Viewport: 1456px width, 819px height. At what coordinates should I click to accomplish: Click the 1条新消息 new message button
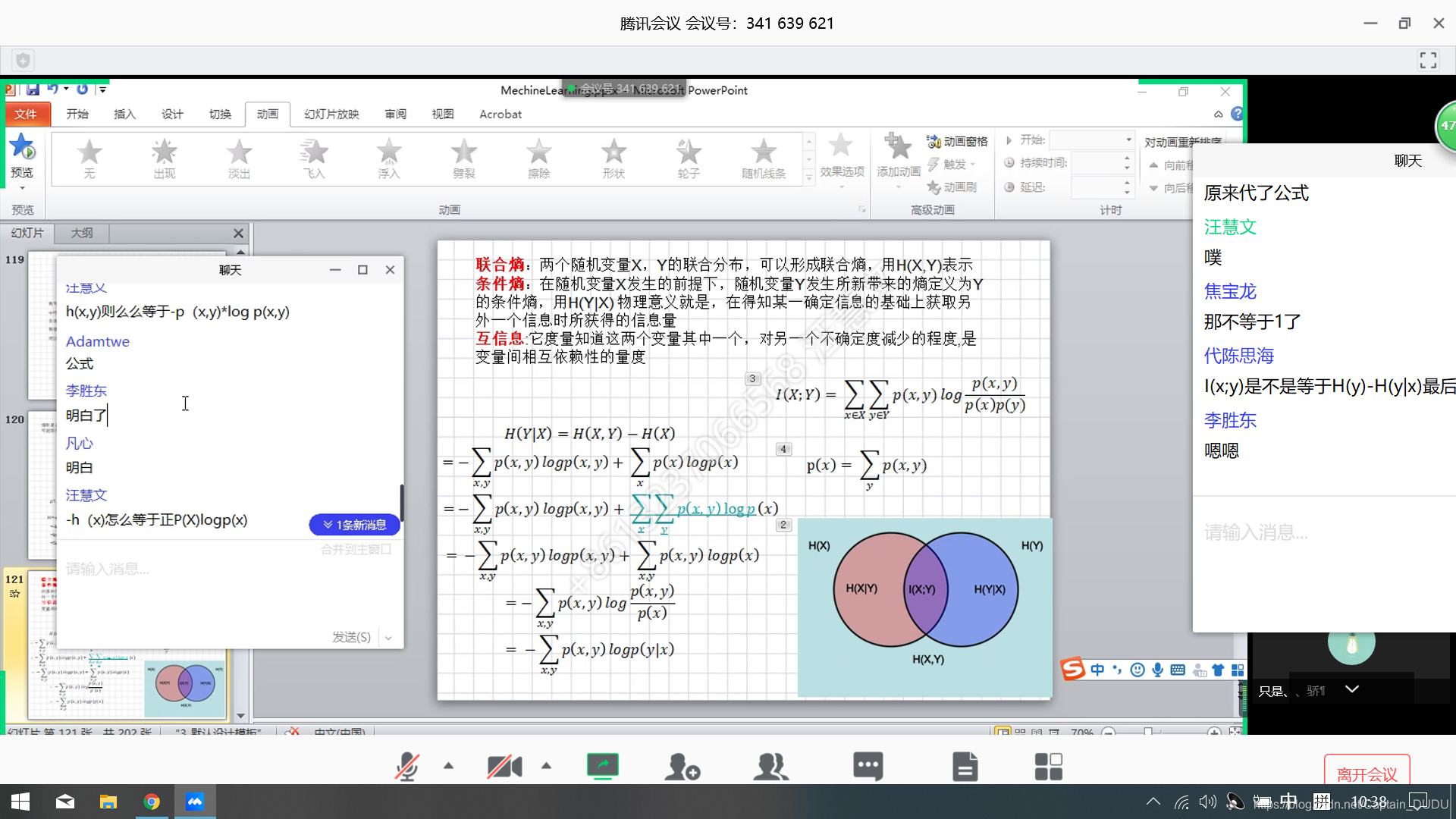coord(354,525)
